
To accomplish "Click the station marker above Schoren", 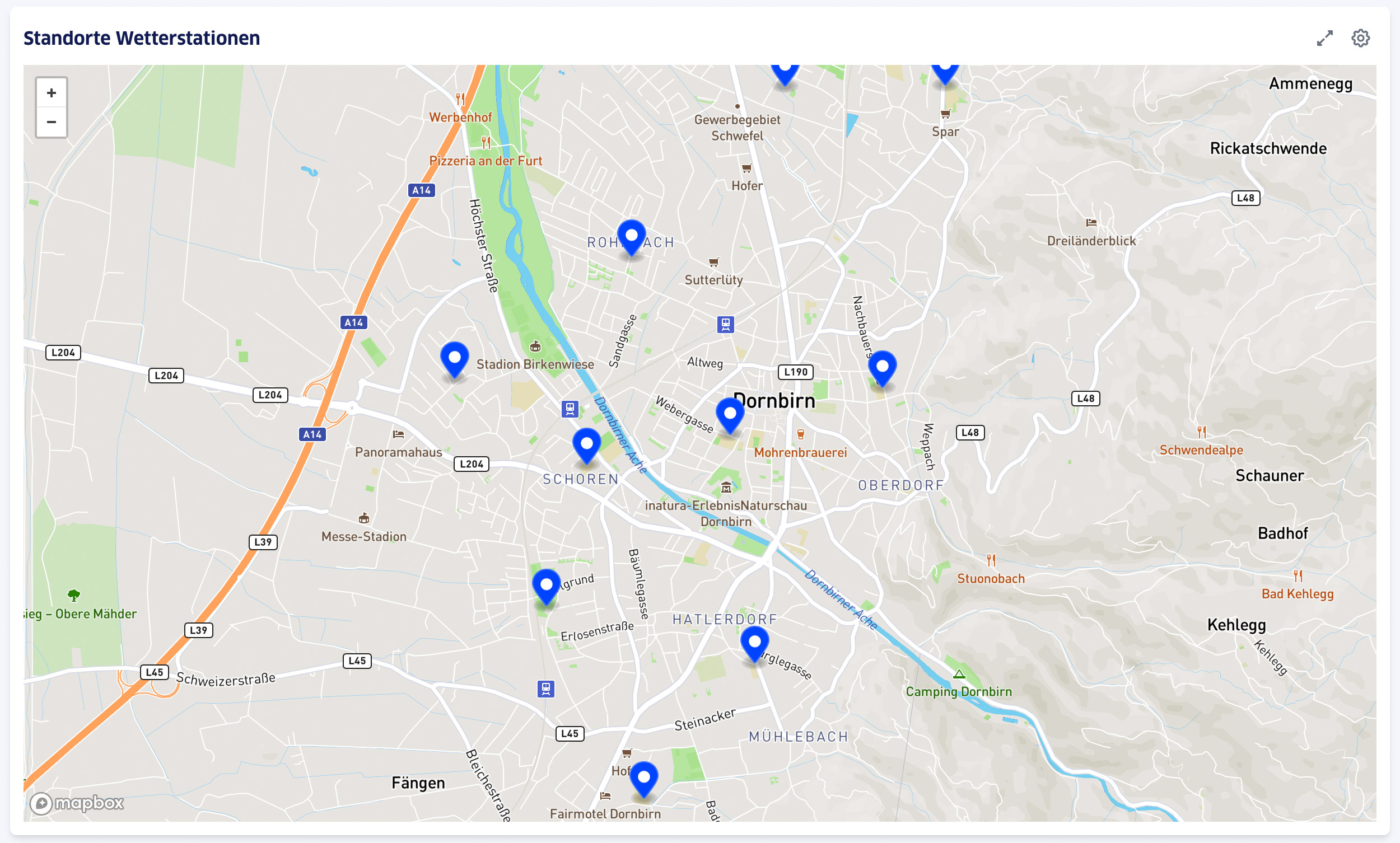I will click(x=586, y=445).
